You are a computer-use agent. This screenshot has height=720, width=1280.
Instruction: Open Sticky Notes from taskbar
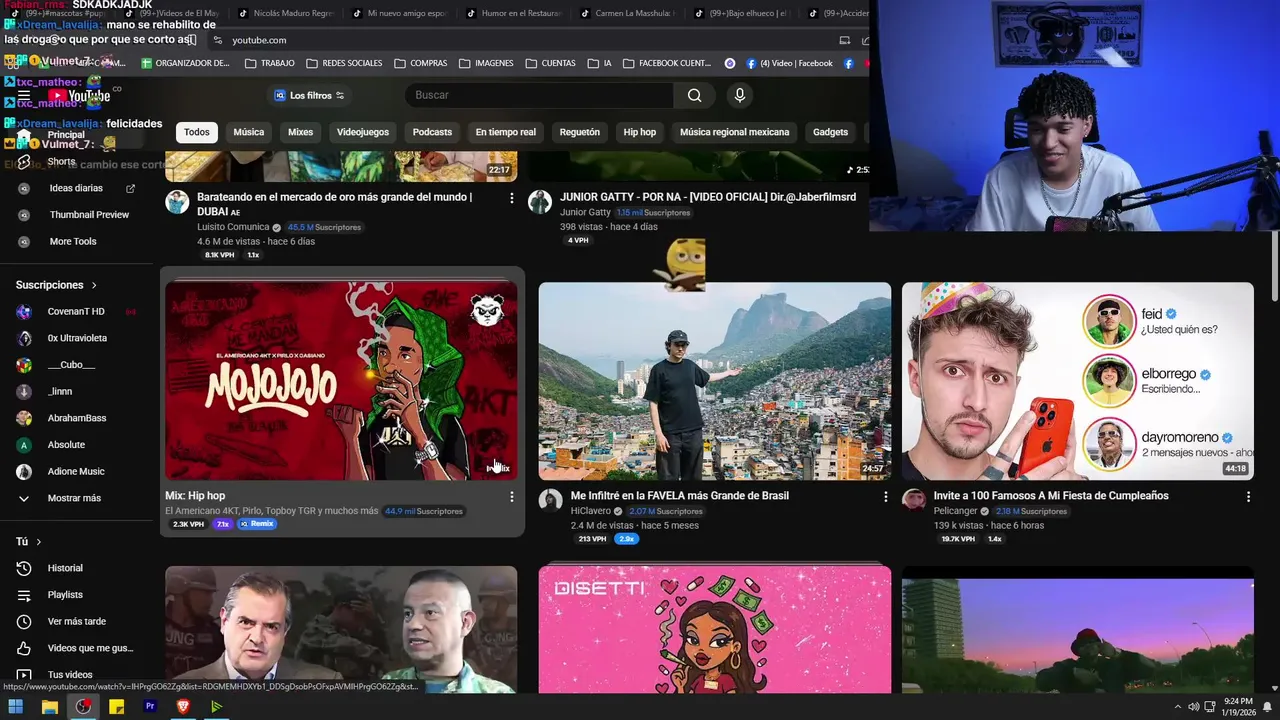pos(116,707)
